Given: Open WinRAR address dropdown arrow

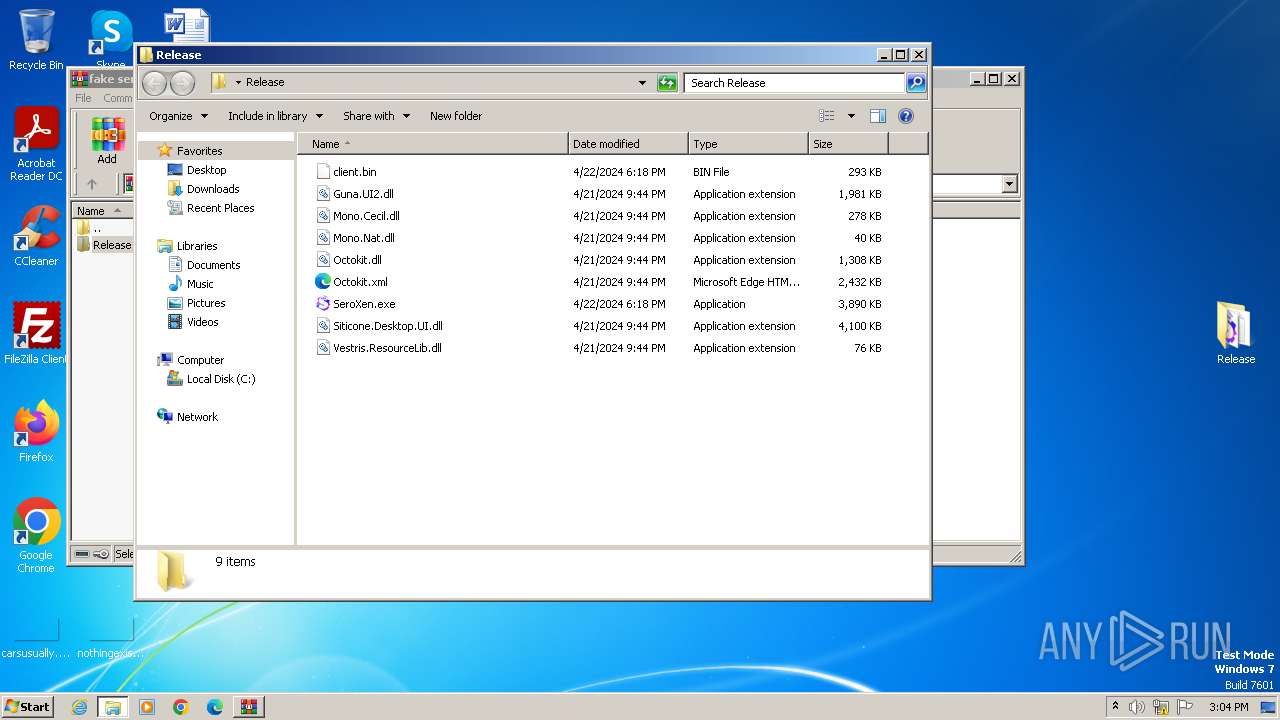Looking at the screenshot, I should [1009, 184].
